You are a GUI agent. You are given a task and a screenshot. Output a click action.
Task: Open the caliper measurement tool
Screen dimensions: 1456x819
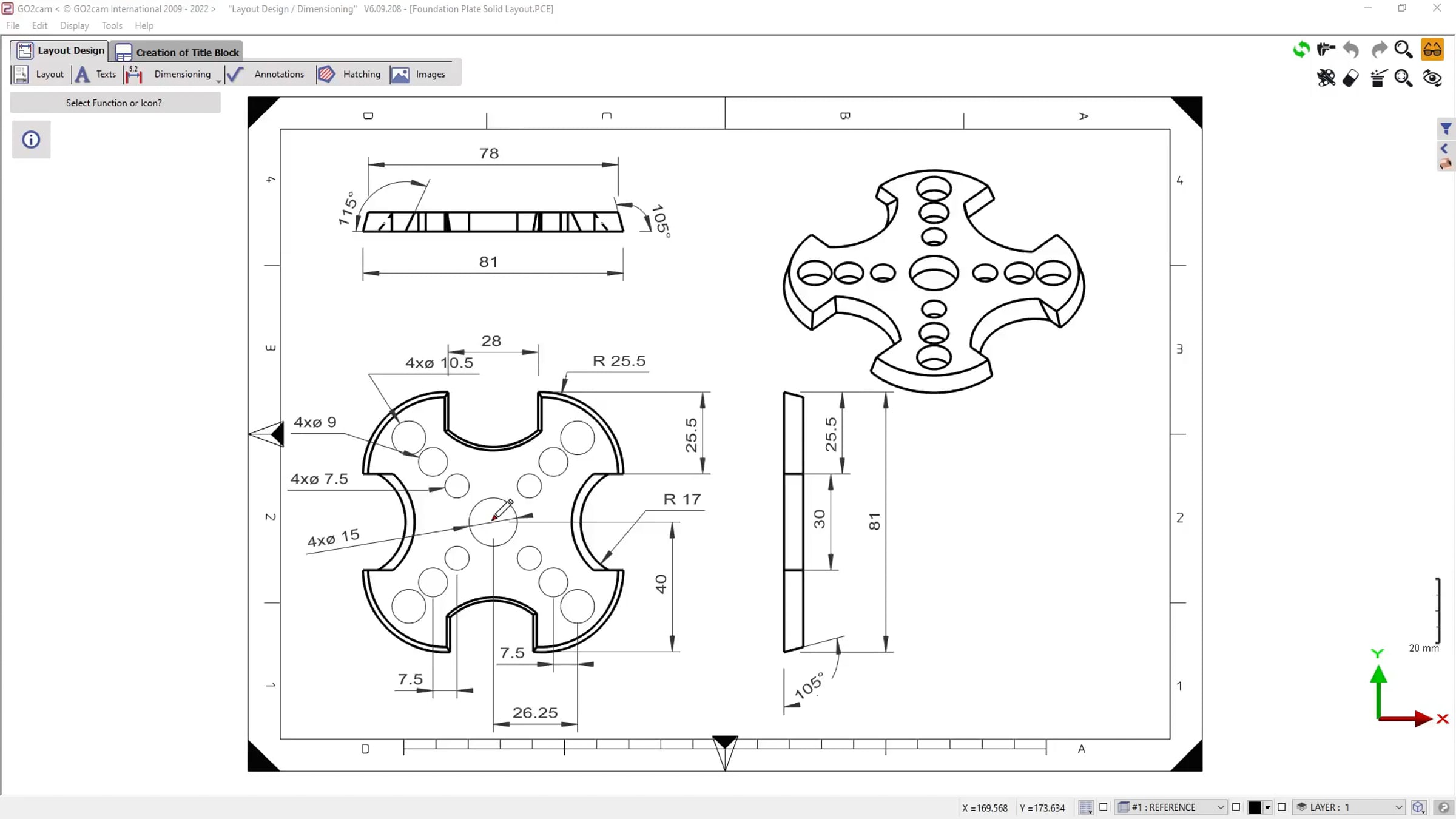coord(1326,49)
